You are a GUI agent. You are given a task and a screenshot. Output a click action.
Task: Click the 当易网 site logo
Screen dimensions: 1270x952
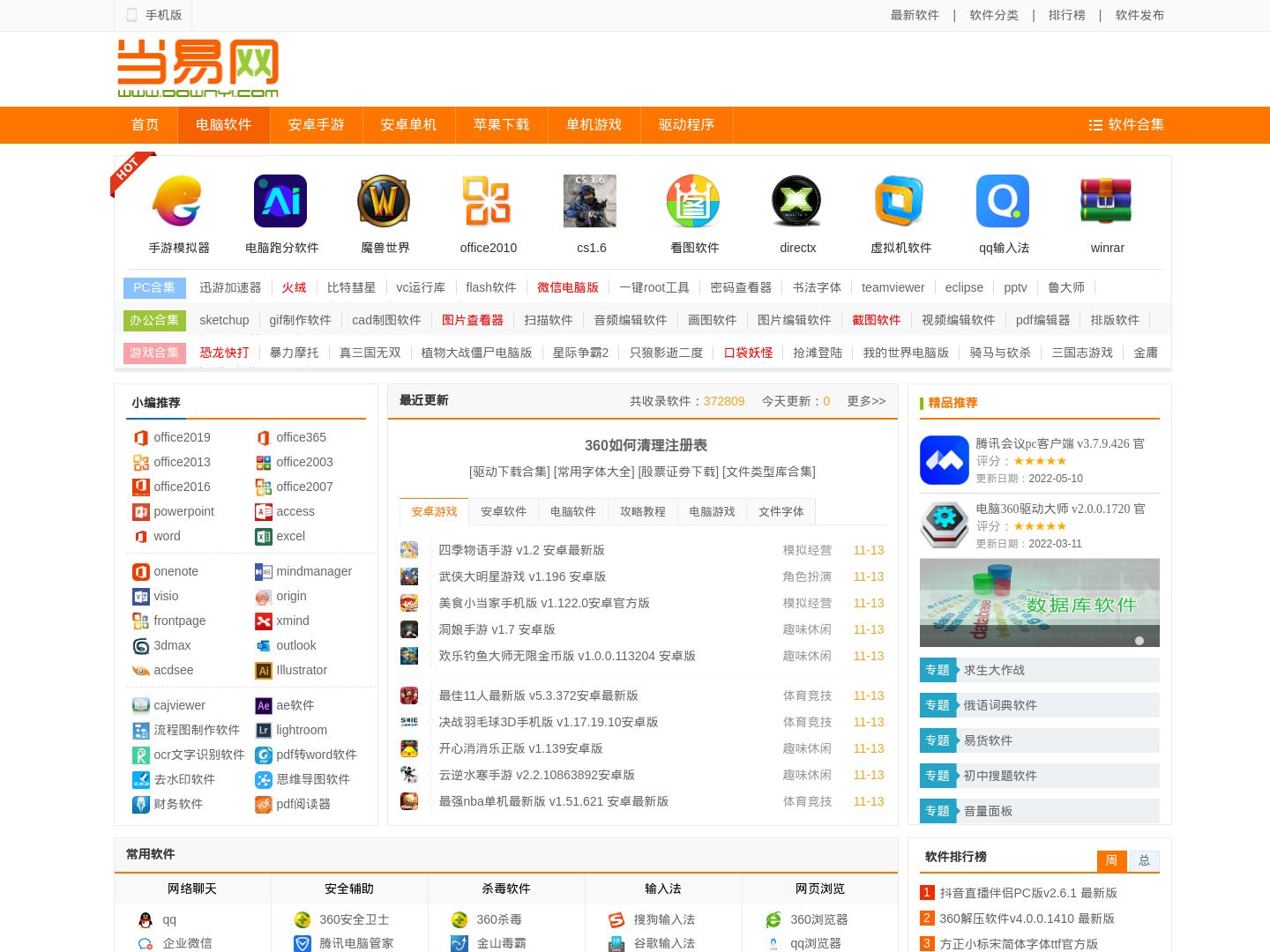pos(198,68)
